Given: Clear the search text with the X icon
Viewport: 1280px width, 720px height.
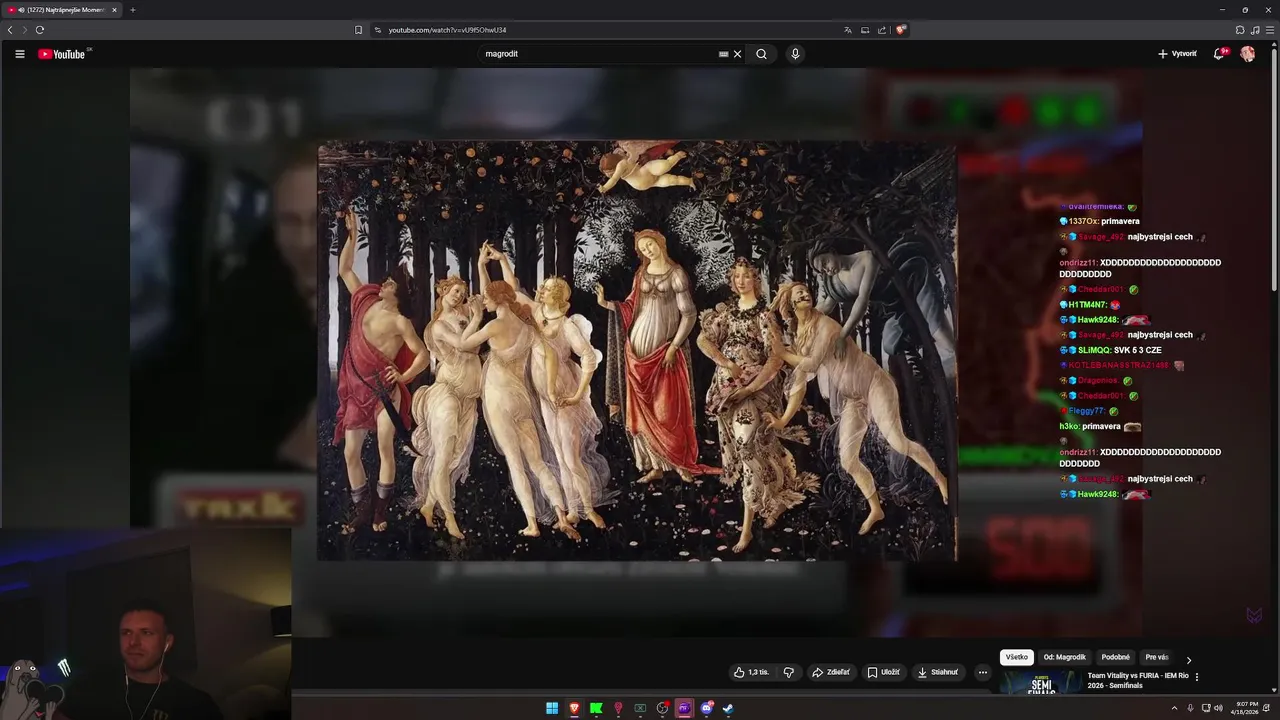Looking at the screenshot, I should click(737, 54).
